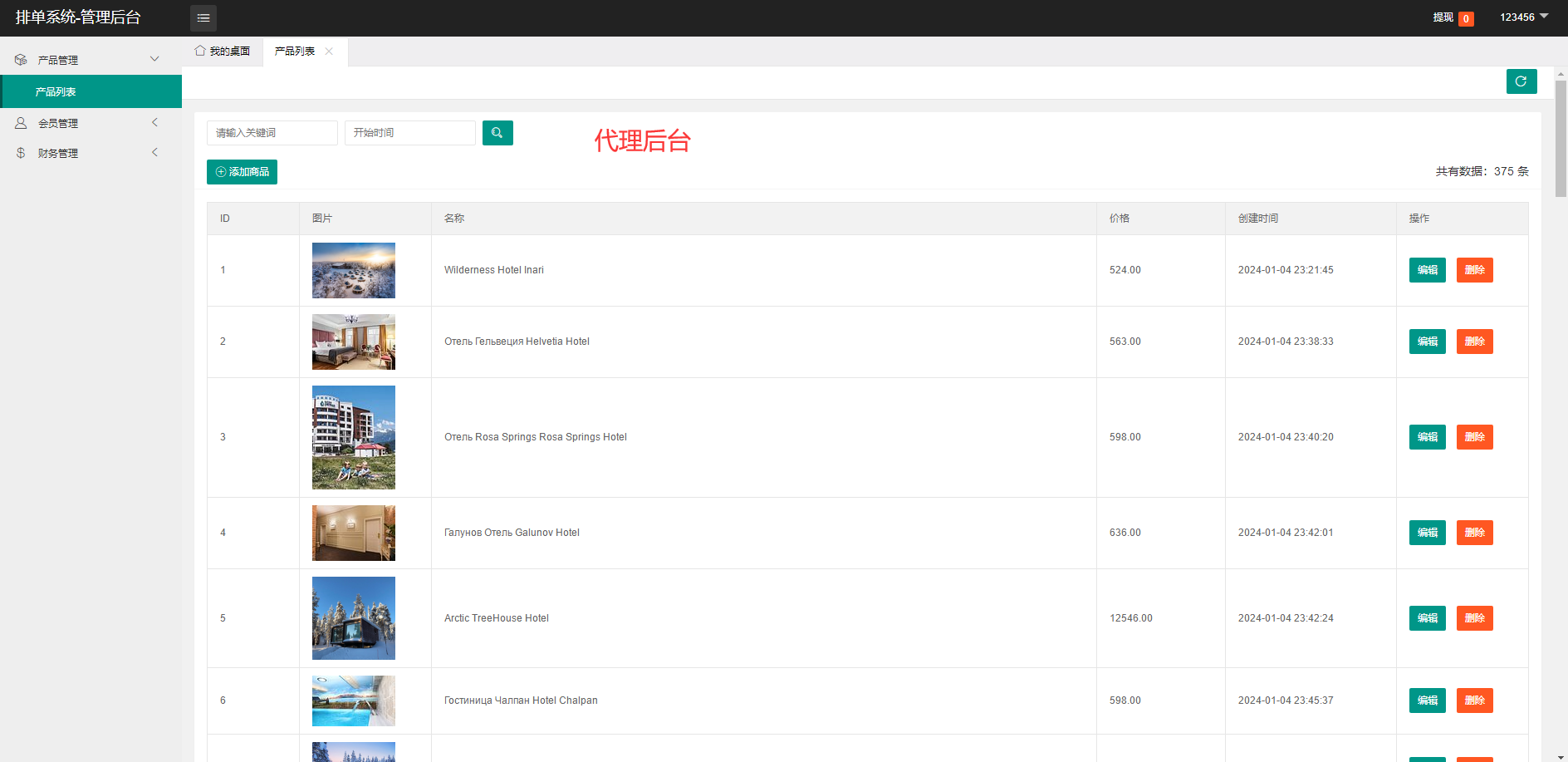1568x762 pixels.
Task: Click the 提现 orange count badge
Action: [x=1467, y=18]
